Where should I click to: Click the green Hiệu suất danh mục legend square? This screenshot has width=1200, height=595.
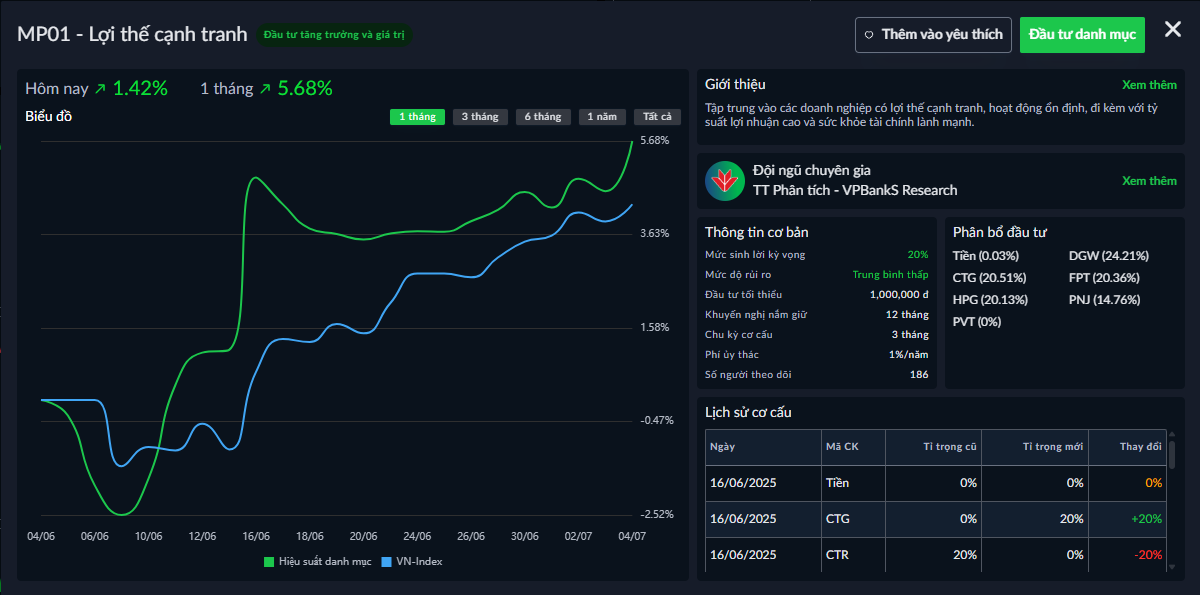268,562
